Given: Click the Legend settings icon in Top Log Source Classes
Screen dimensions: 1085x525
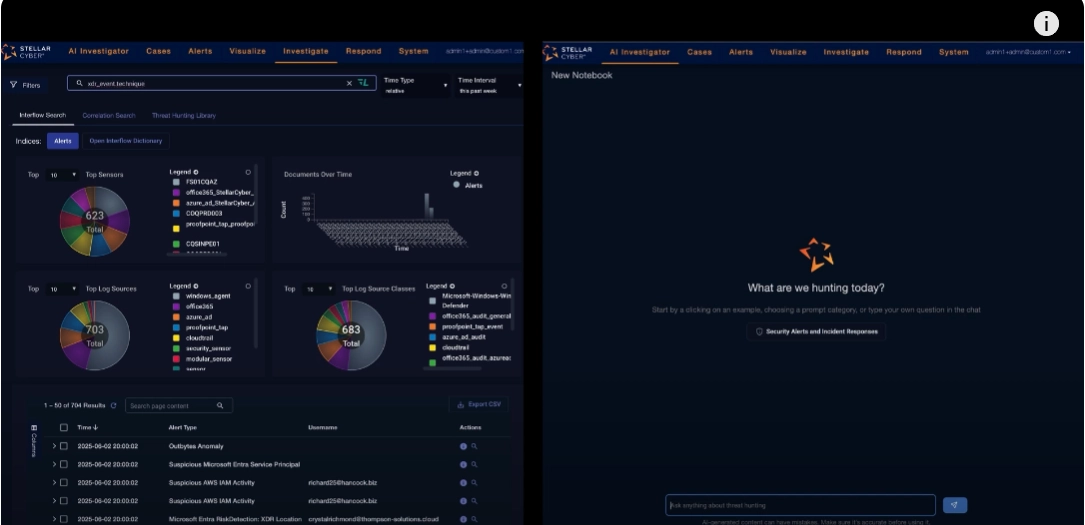Looking at the screenshot, I should (452, 286).
